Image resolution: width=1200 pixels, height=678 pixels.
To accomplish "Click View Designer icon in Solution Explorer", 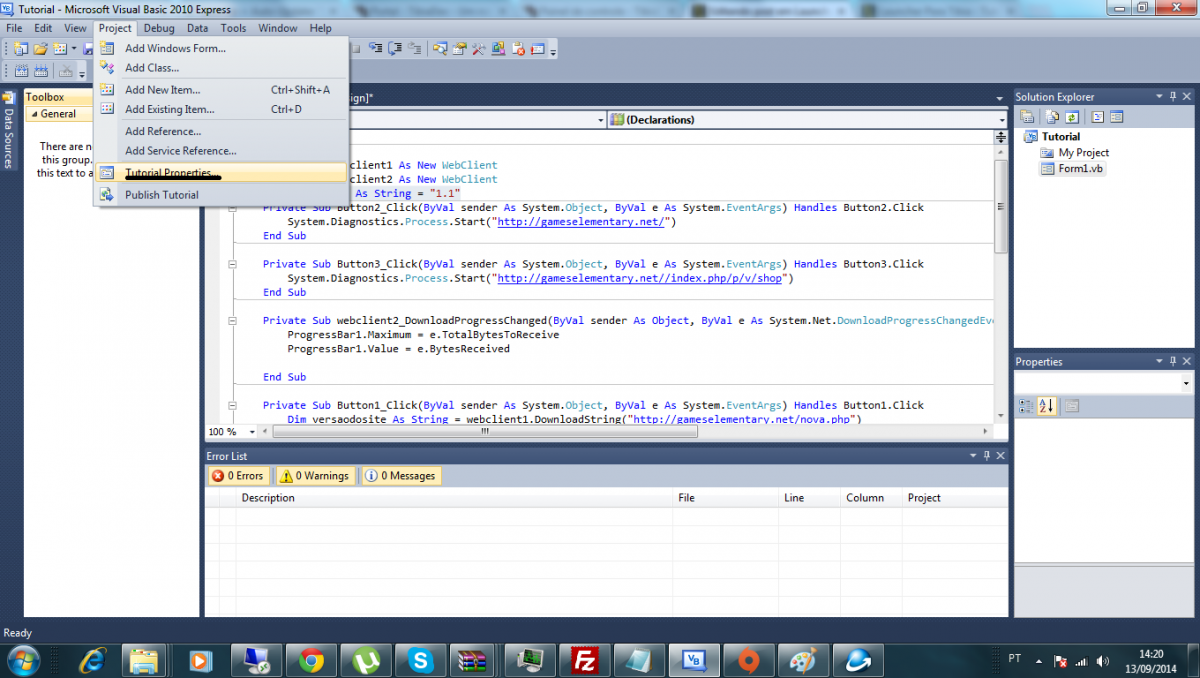I will click(x=1116, y=116).
